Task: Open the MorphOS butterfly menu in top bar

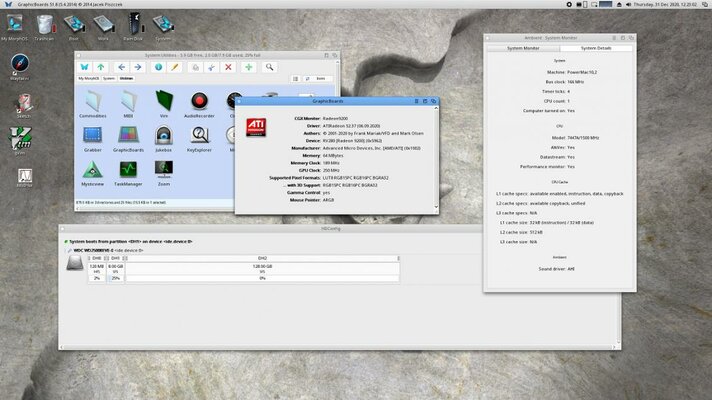Action: (x=7, y=5)
